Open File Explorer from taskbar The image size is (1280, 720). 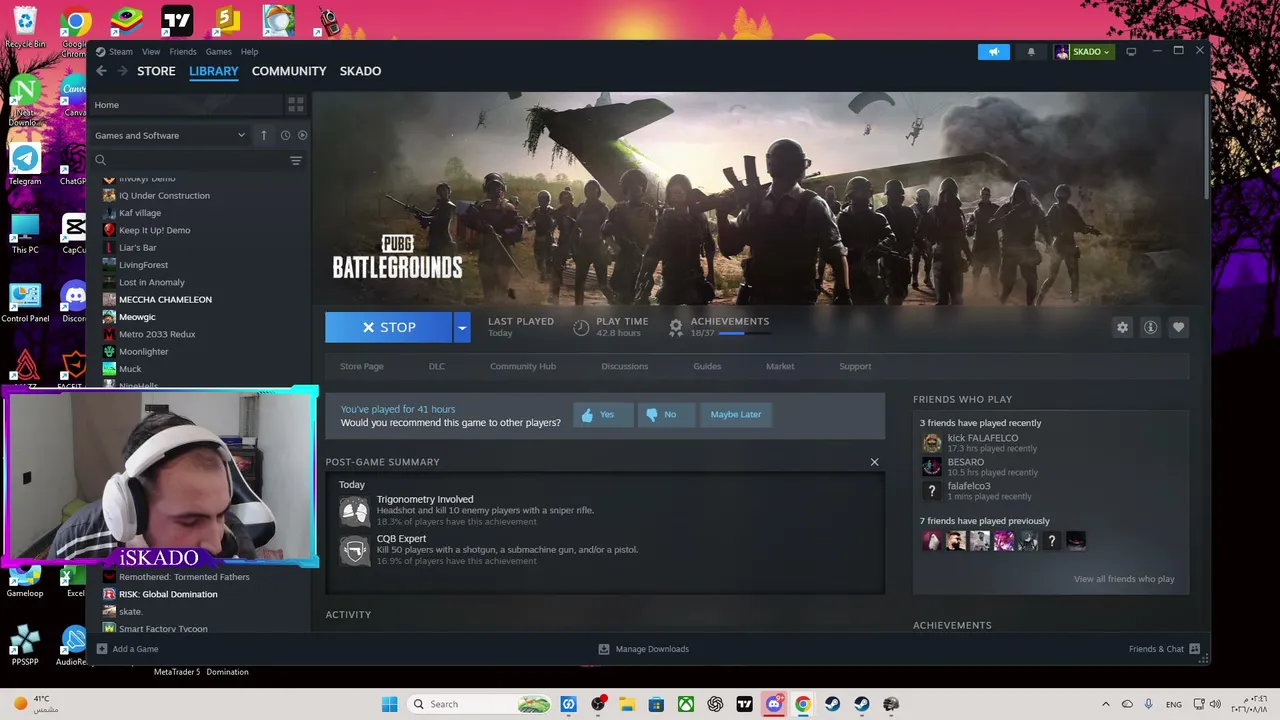coord(627,704)
